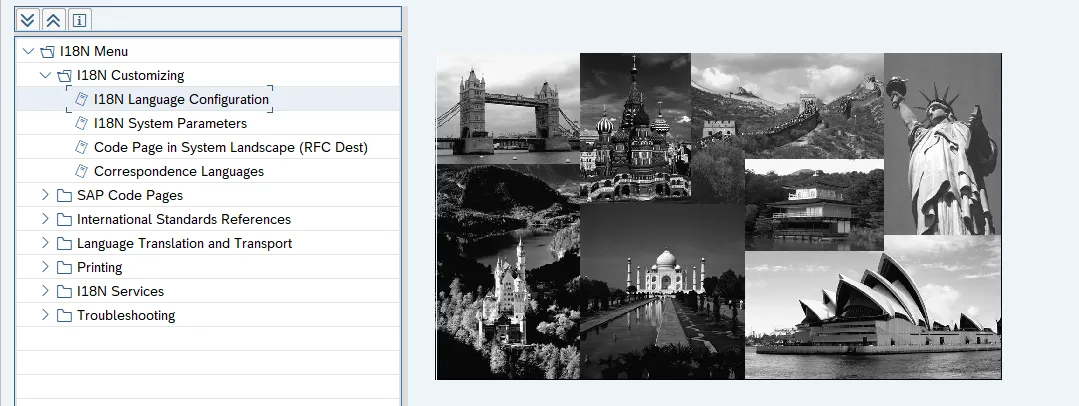Open Correspondence Languages entry

[x=179, y=171]
